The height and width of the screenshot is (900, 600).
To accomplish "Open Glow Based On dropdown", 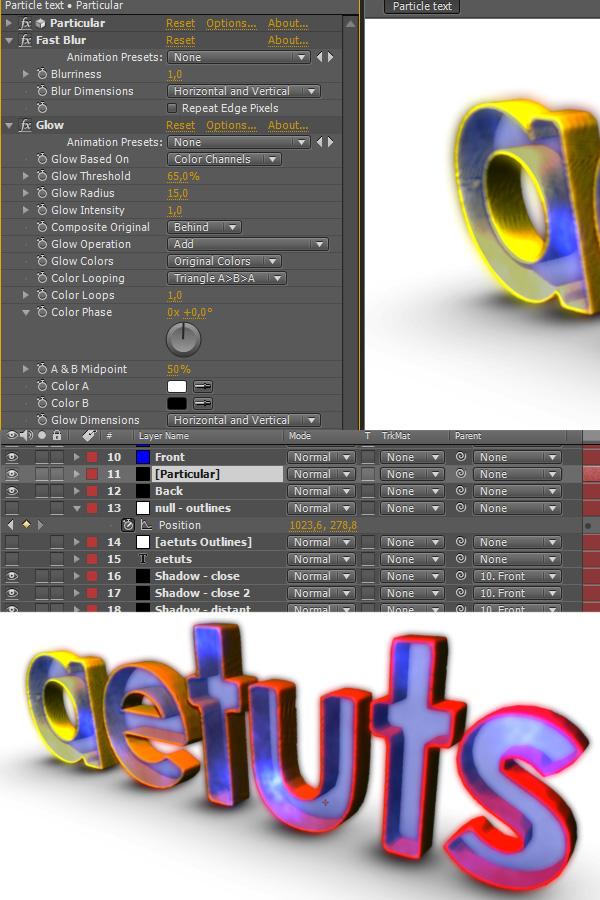I will [224, 159].
